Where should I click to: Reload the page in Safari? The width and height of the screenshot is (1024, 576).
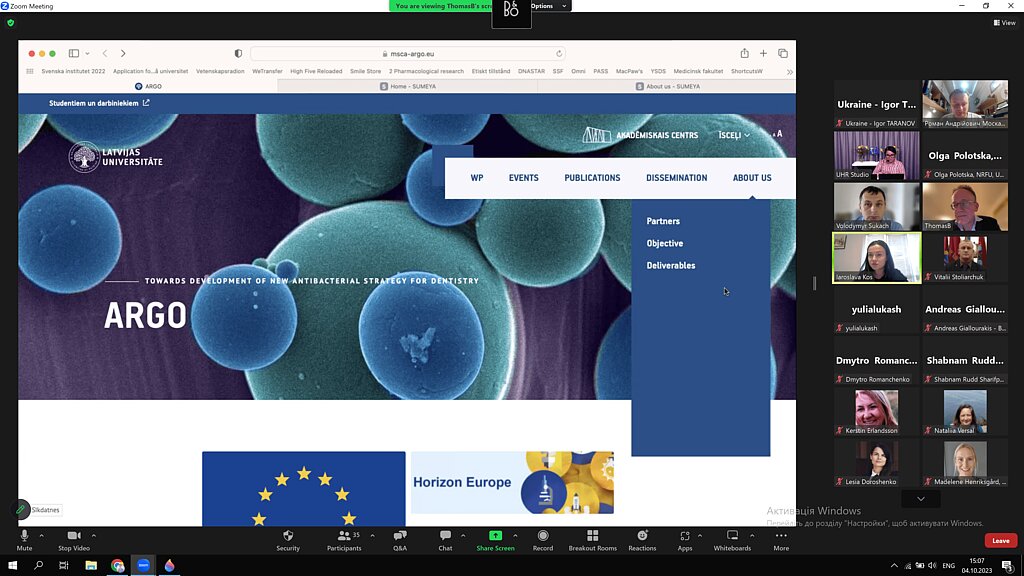[559, 54]
